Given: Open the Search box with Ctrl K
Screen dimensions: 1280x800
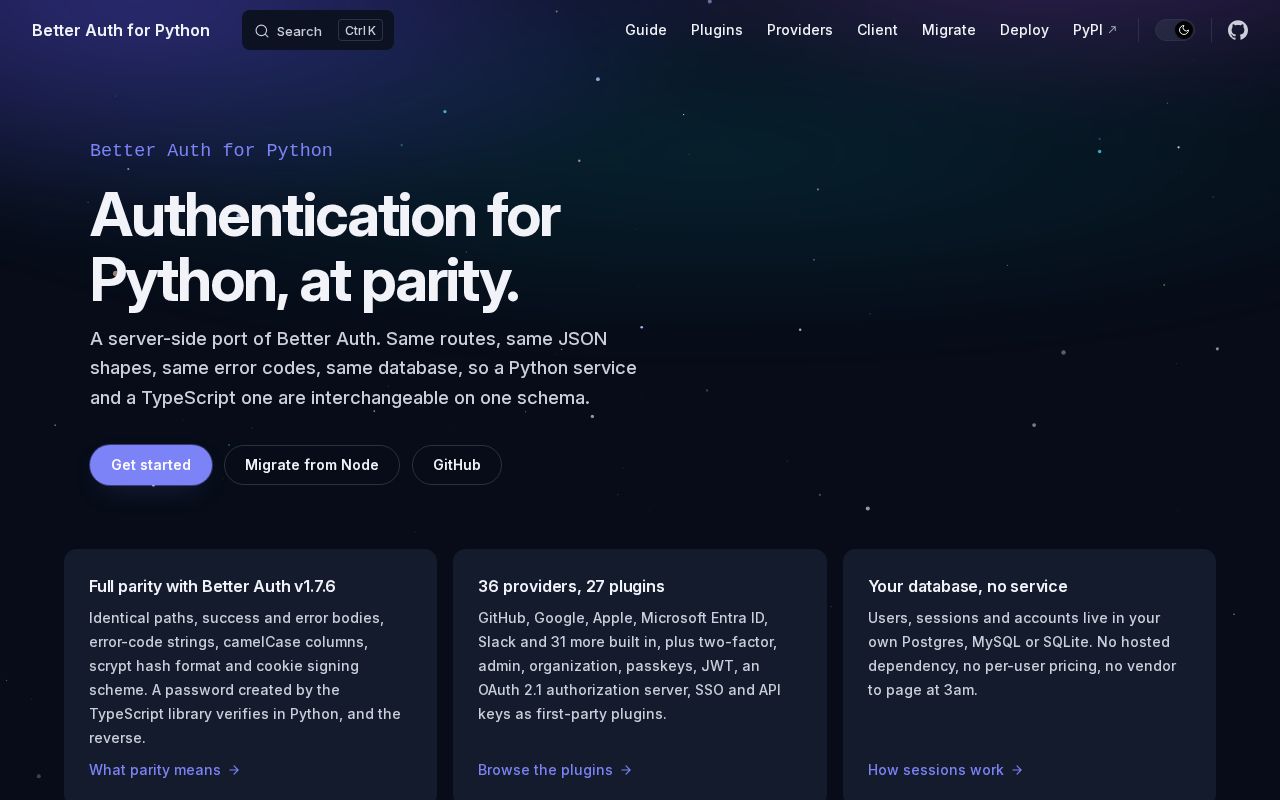Looking at the screenshot, I should [x=318, y=30].
